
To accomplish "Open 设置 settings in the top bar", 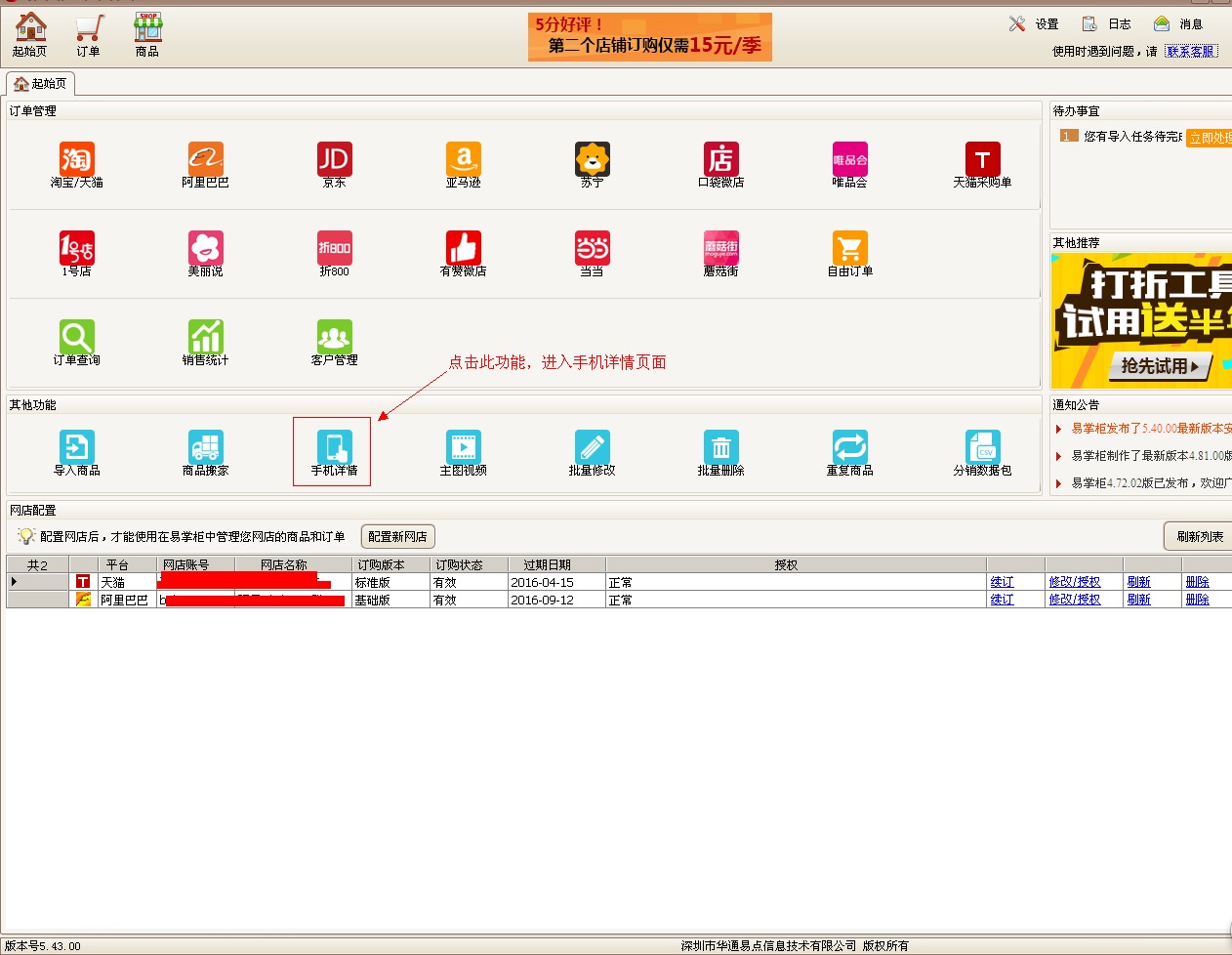I will click(x=1034, y=24).
